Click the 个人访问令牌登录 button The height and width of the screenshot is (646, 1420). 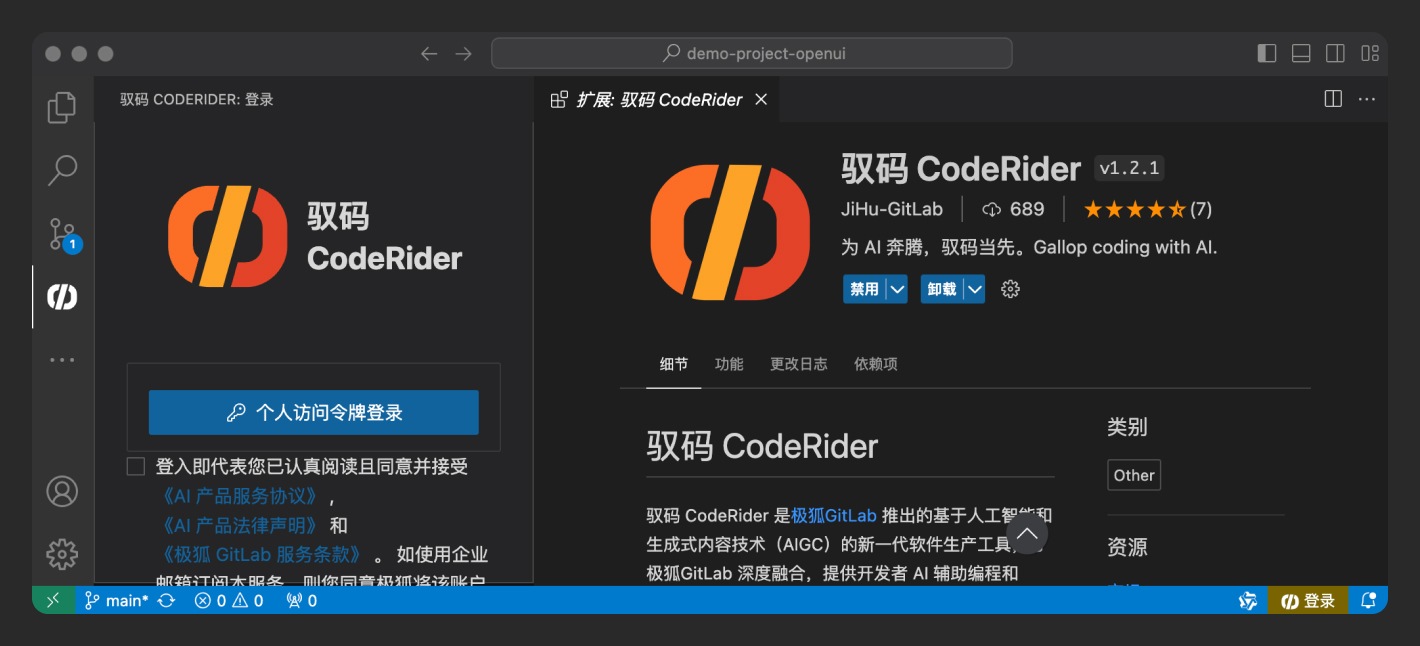click(313, 413)
